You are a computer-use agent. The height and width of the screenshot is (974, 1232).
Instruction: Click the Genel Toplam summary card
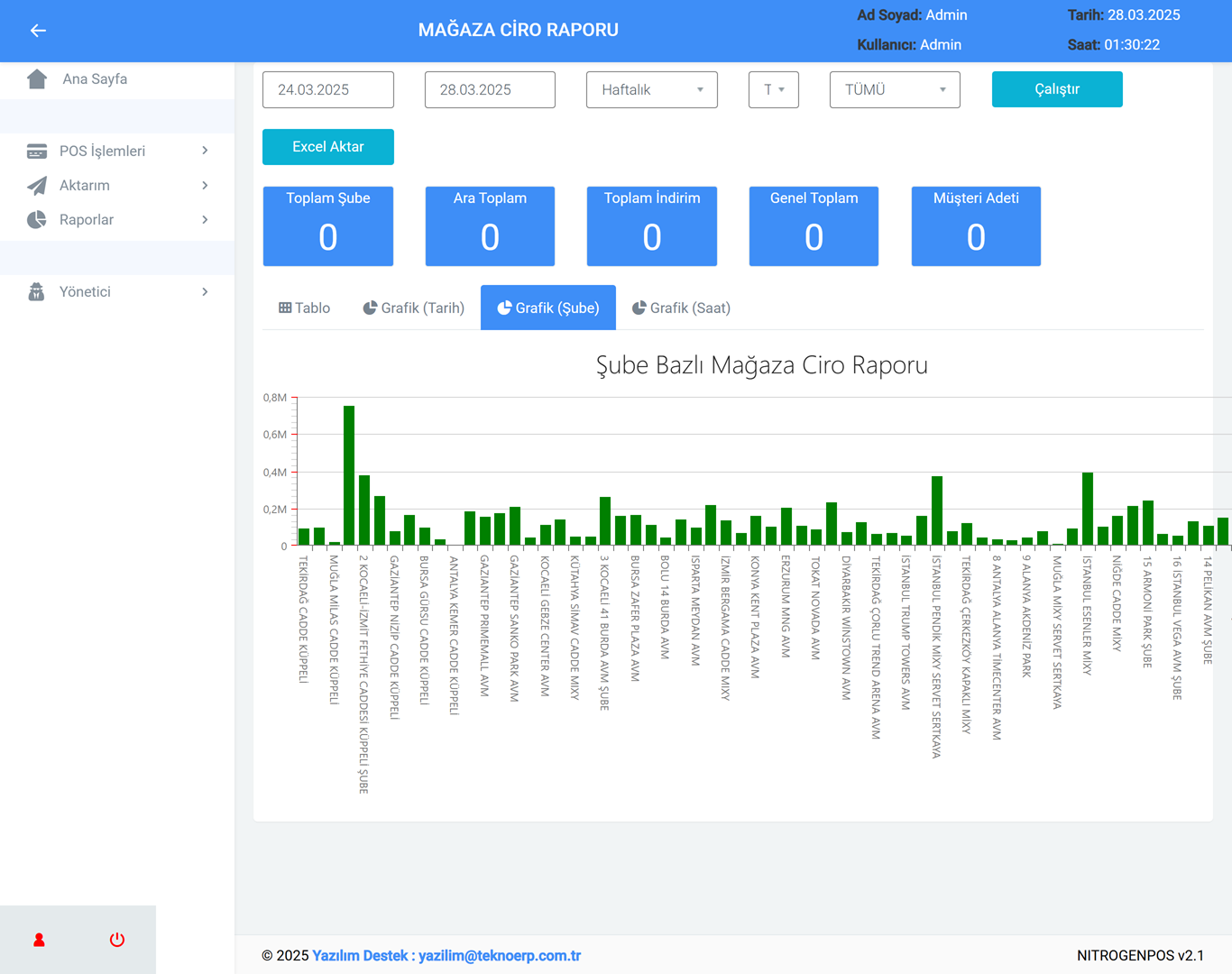point(814,226)
